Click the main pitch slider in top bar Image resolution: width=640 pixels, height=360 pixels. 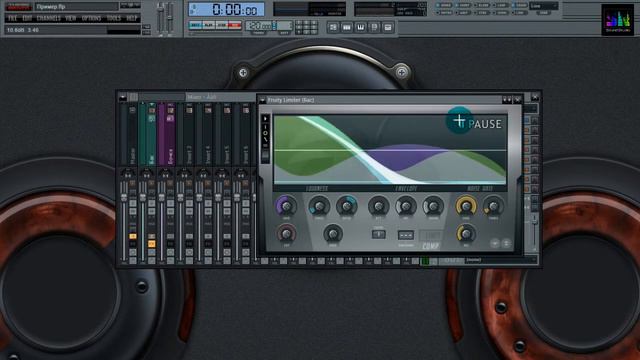tap(170, 18)
